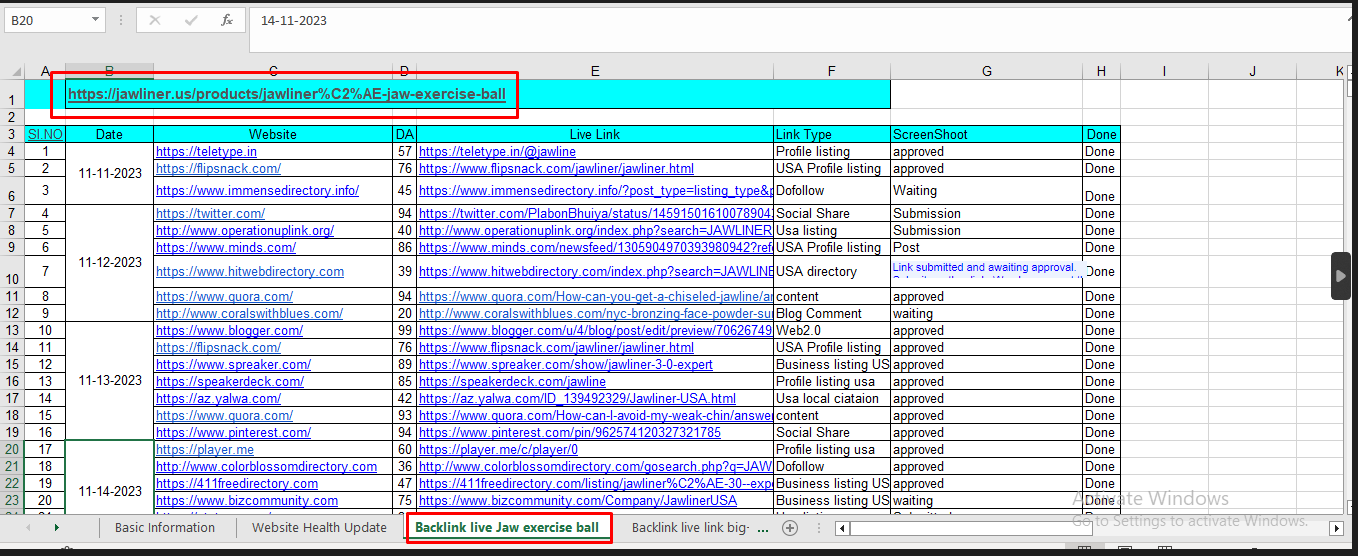Select the Backlink live Jaw exercise ball tab
Screen dimensions: 1358x556
(507, 528)
